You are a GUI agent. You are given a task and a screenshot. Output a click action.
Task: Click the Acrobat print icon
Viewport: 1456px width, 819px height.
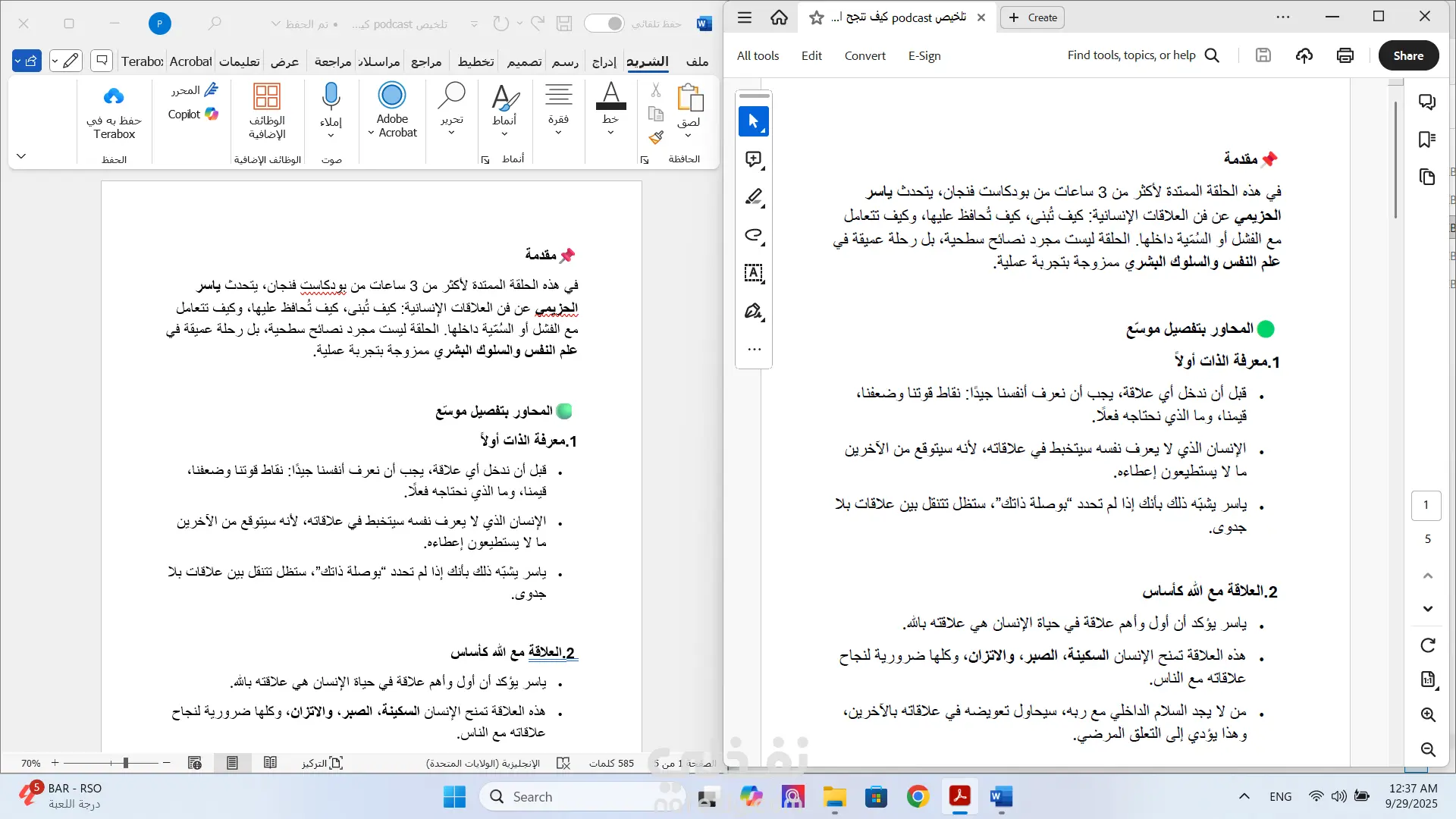point(1345,55)
